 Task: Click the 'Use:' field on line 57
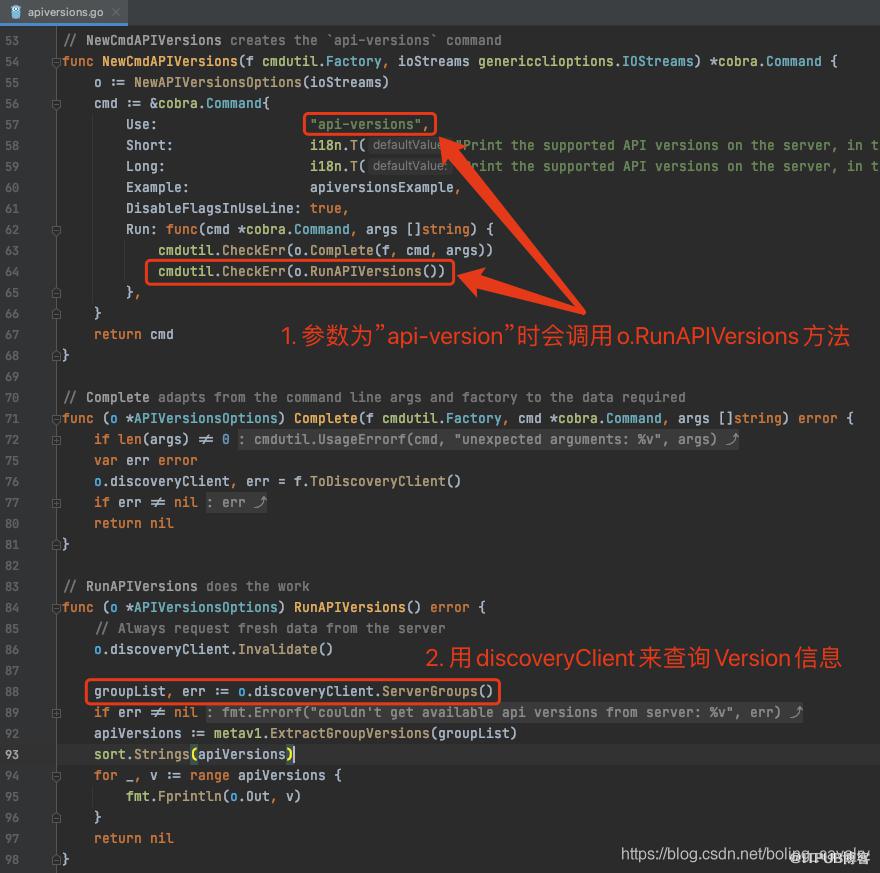point(141,125)
